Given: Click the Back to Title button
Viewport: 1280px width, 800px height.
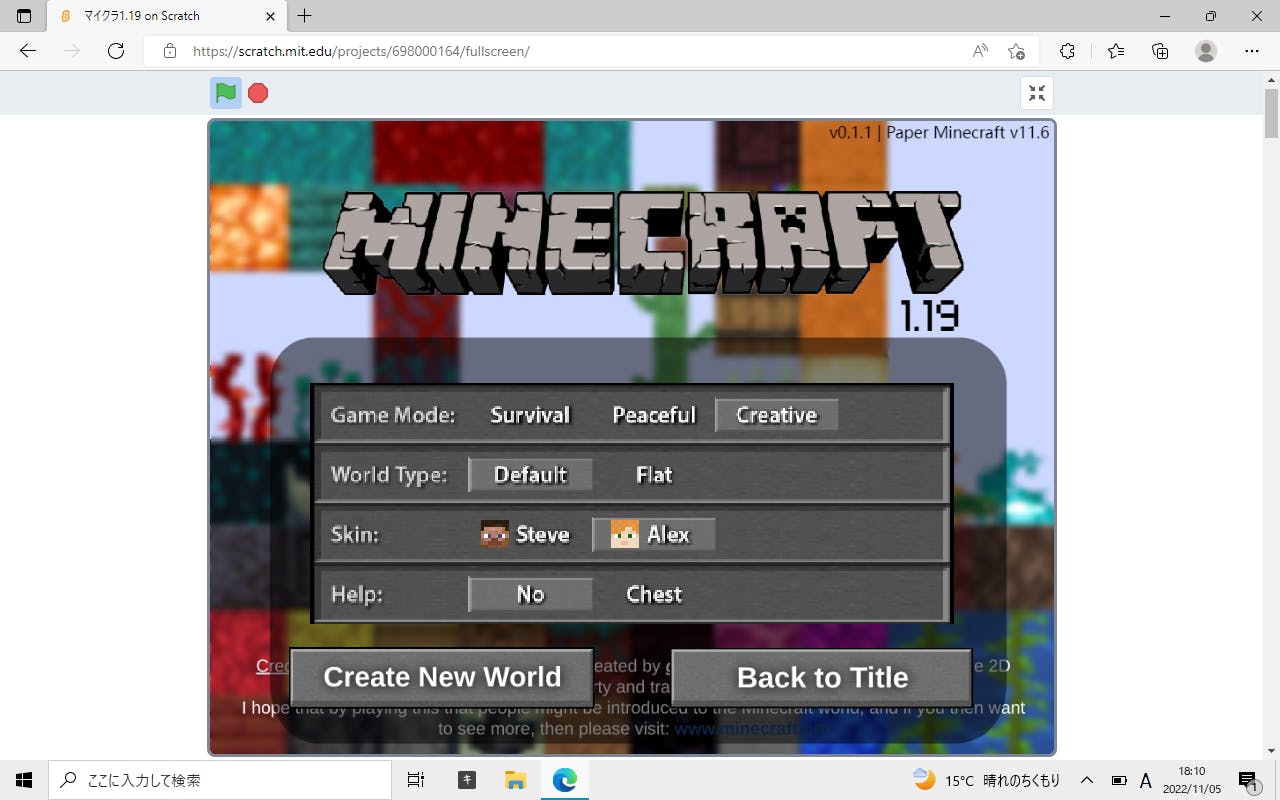Looking at the screenshot, I should [822, 678].
